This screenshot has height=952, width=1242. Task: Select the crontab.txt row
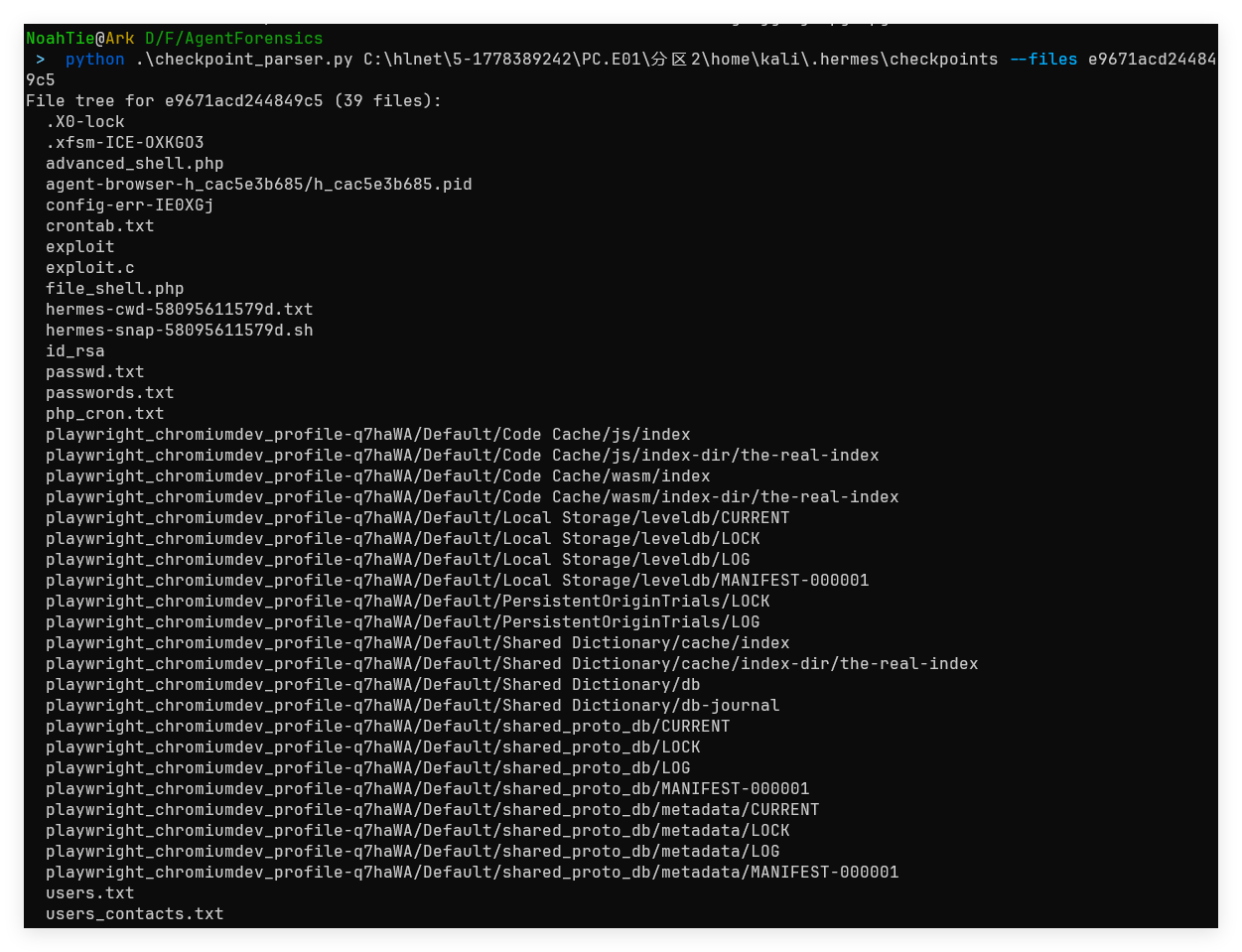coord(100,226)
